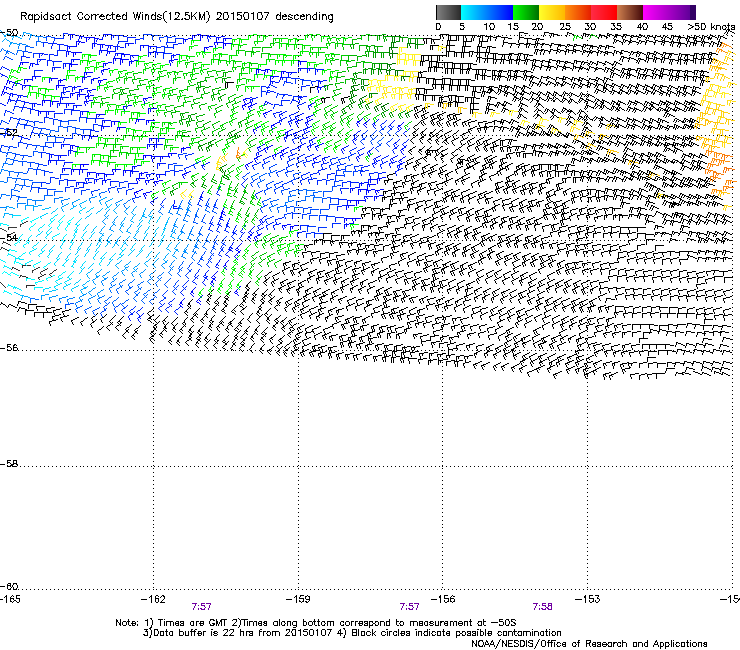Pick the brown 35-40 knots legend swatch
This screenshot has height=650, width=740.
tap(630, 12)
